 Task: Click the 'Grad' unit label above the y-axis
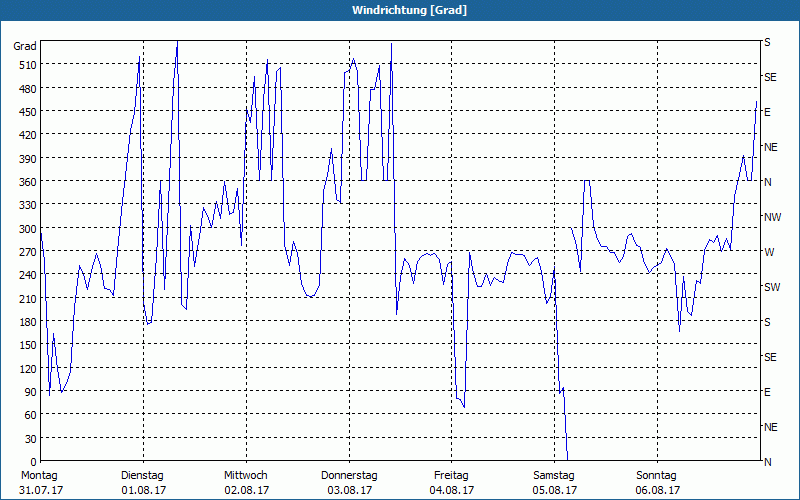coord(24,46)
